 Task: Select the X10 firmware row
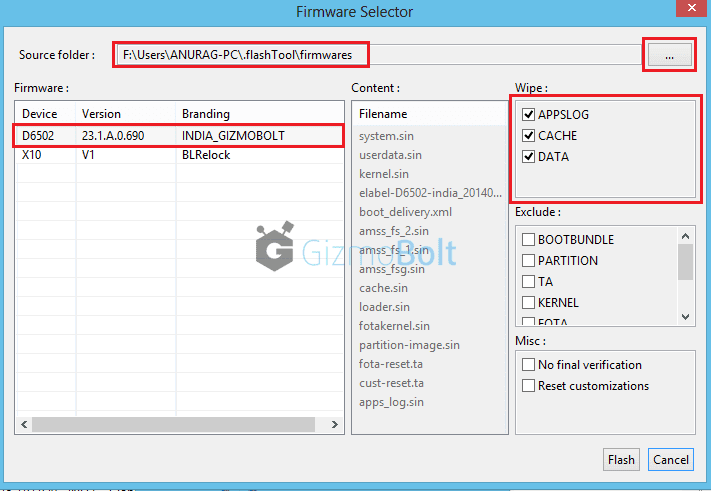179,155
